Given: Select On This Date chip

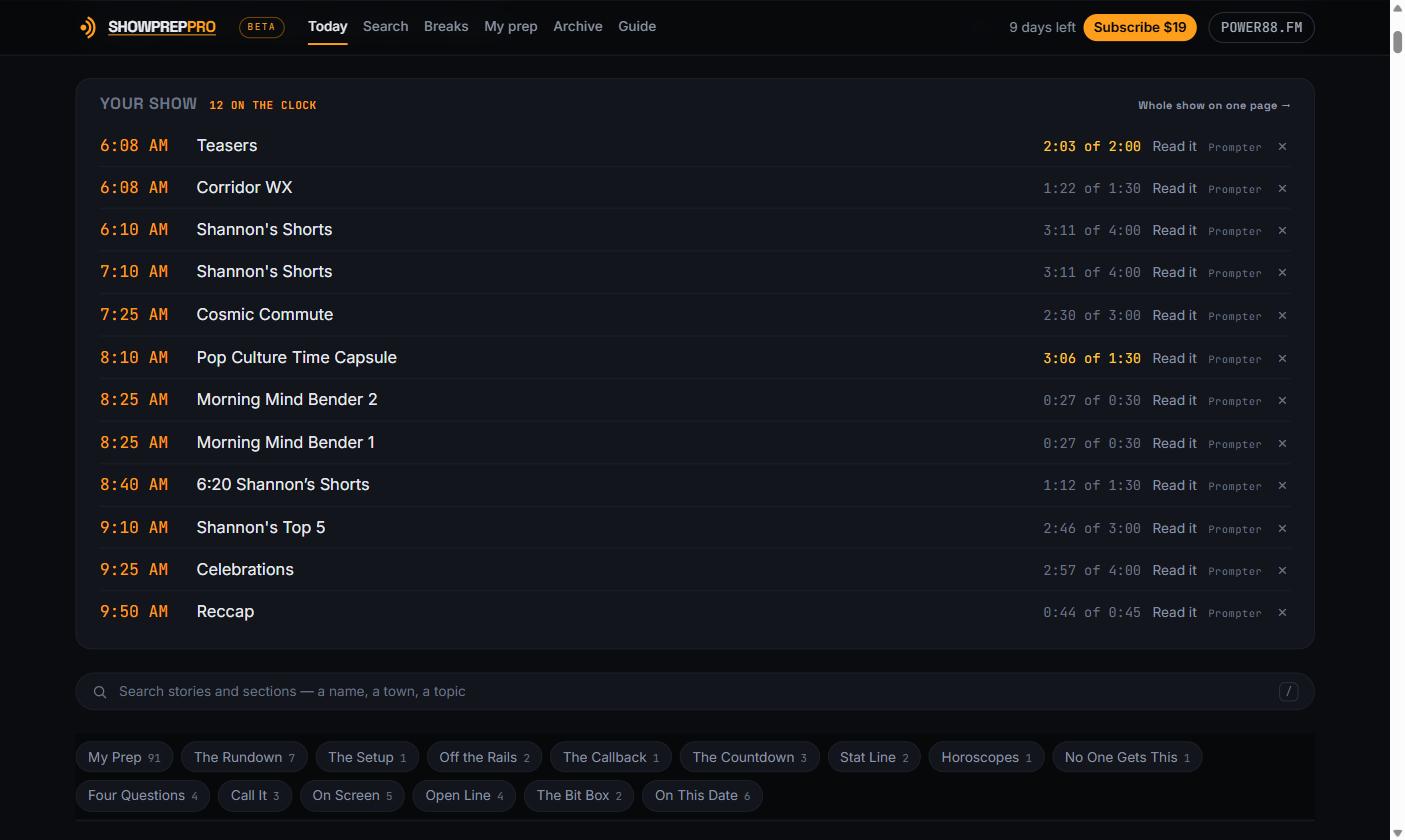Looking at the screenshot, I should coord(702,795).
